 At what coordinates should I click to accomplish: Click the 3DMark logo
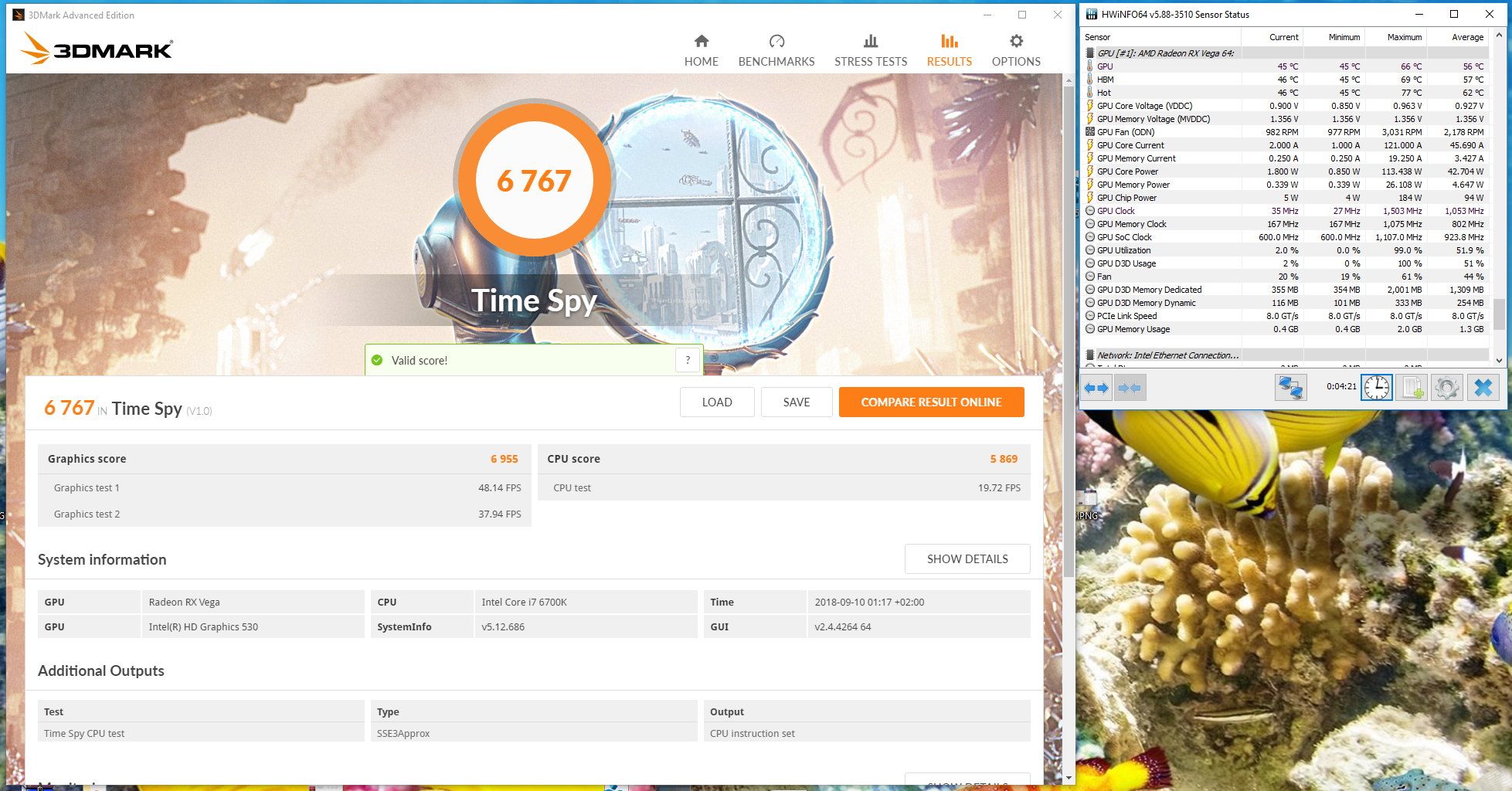(97, 48)
